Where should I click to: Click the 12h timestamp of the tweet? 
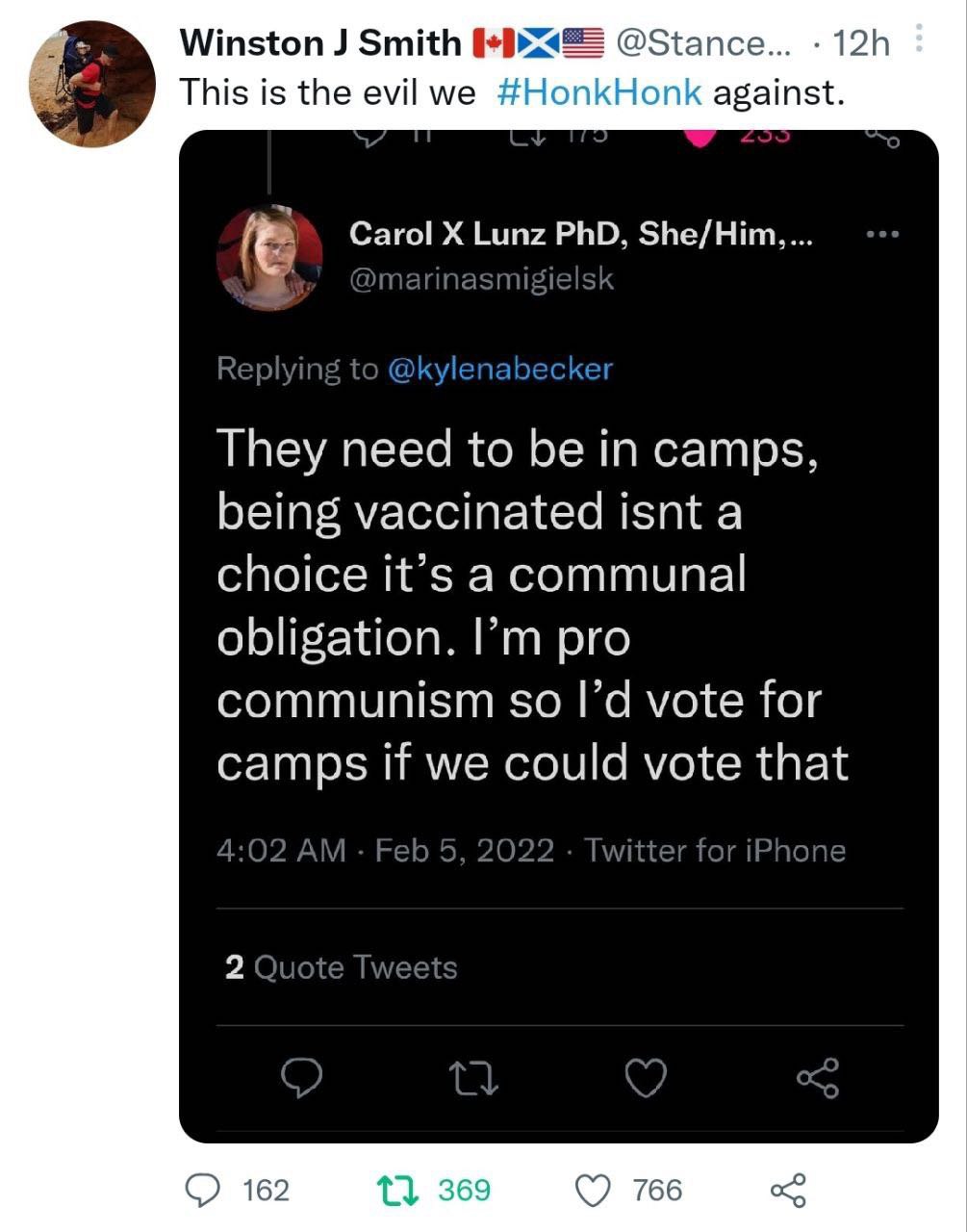coord(861,43)
